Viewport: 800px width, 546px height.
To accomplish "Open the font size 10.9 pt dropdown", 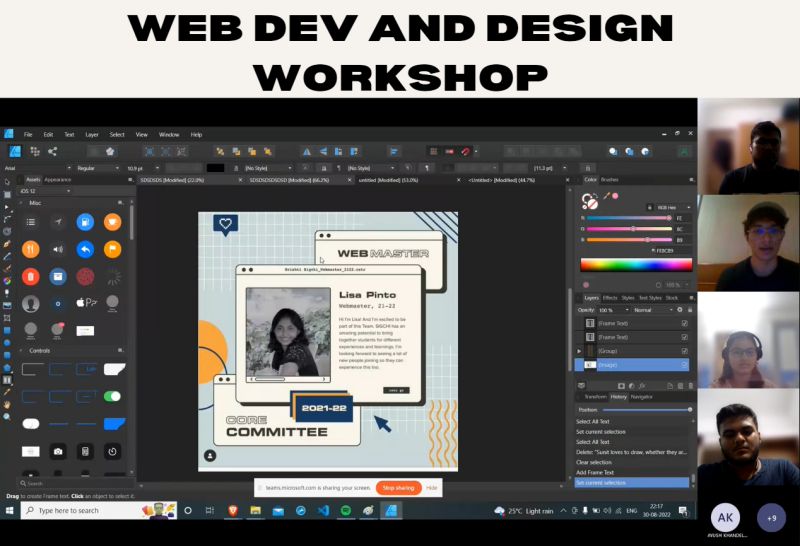I will tap(143, 168).
